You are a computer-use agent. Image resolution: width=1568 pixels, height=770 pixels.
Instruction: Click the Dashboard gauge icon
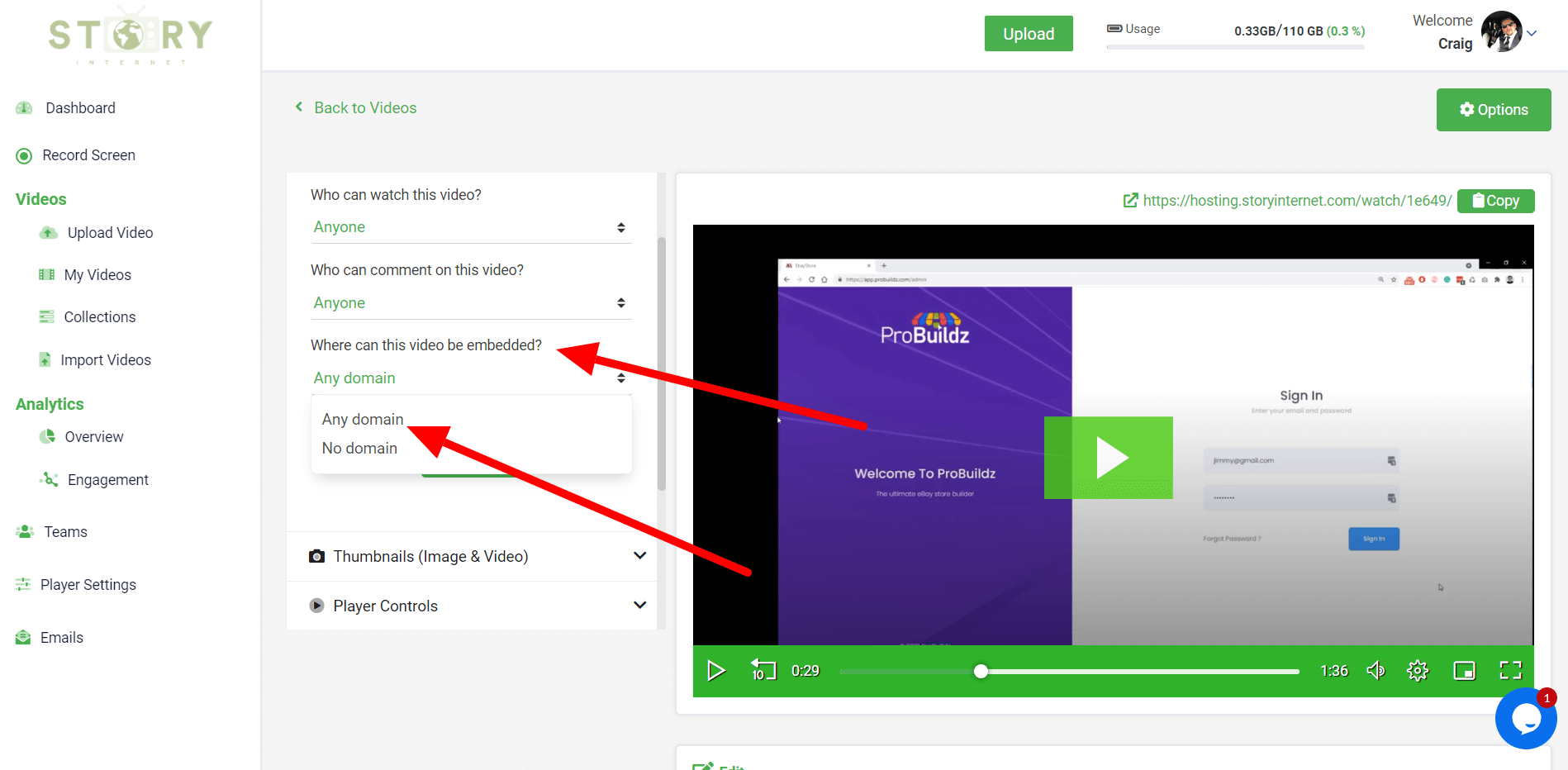[24, 108]
